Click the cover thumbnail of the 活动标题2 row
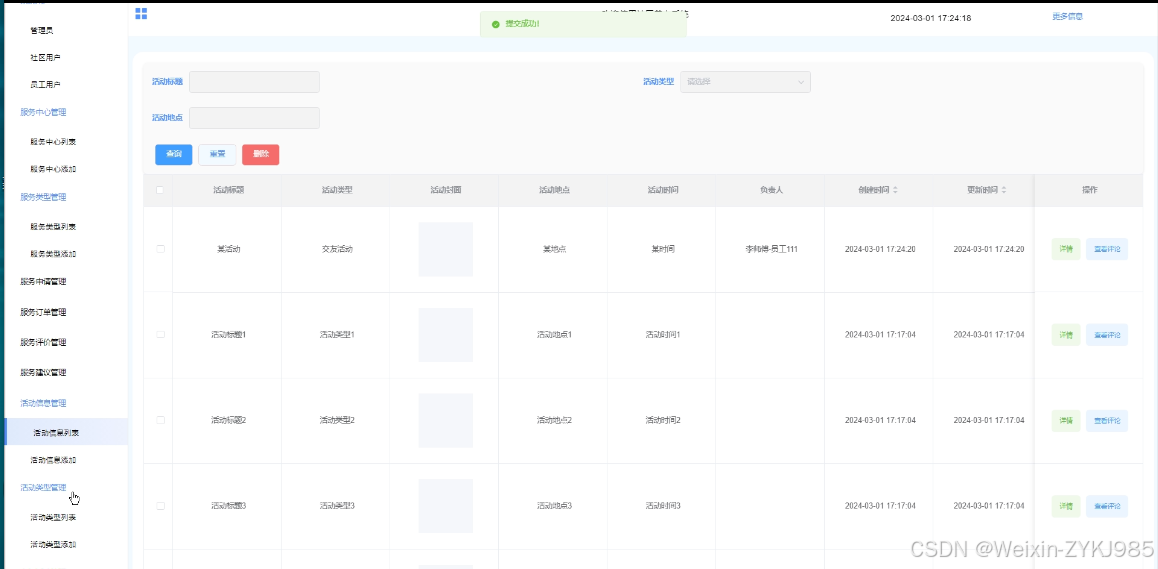The width and height of the screenshot is (1158, 569). click(445, 420)
